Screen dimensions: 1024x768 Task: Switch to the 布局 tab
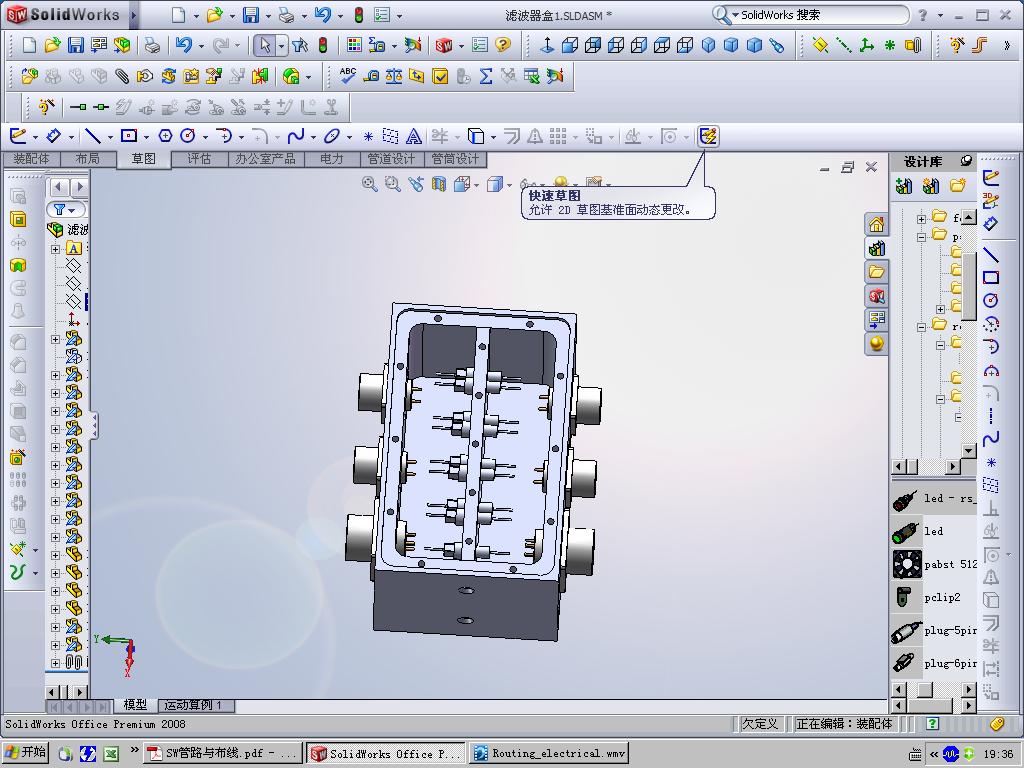(x=87, y=159)
